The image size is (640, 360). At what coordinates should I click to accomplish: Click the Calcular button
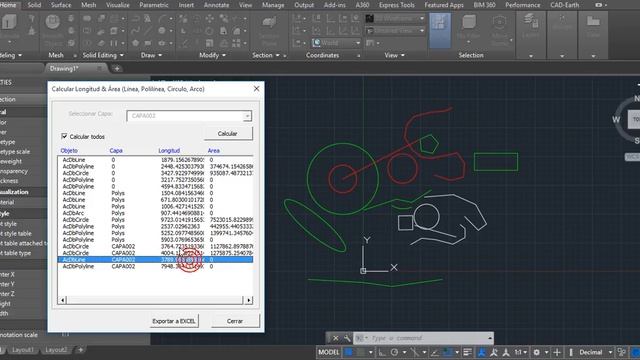point(228,133)
